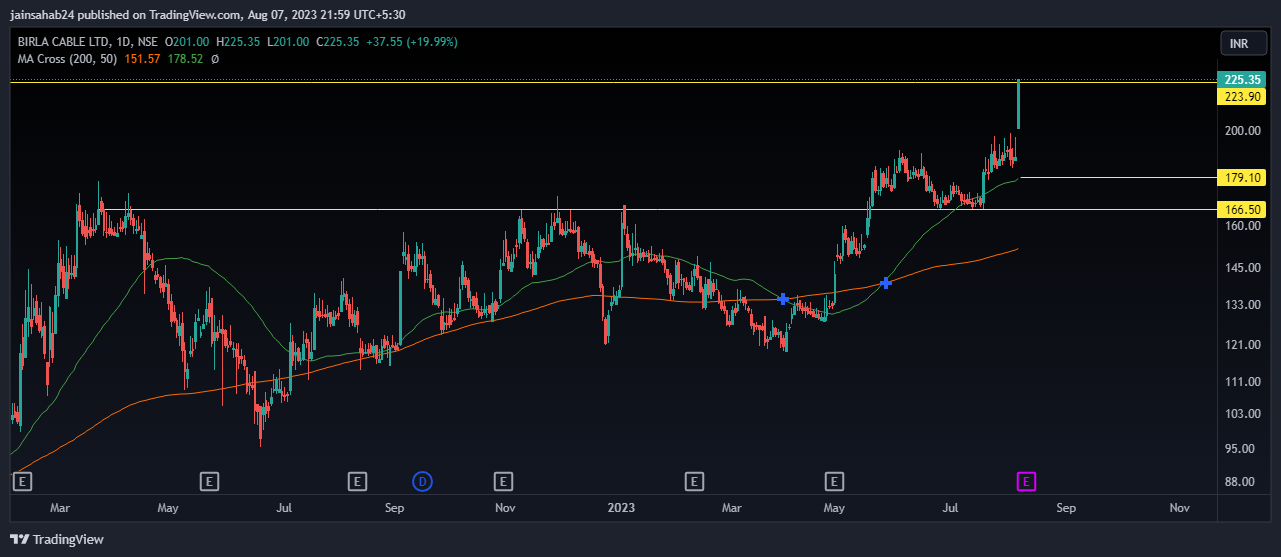Click the NSE exchange label
The width and height of the screenshot is (1281, 557).
click(148, 42)
